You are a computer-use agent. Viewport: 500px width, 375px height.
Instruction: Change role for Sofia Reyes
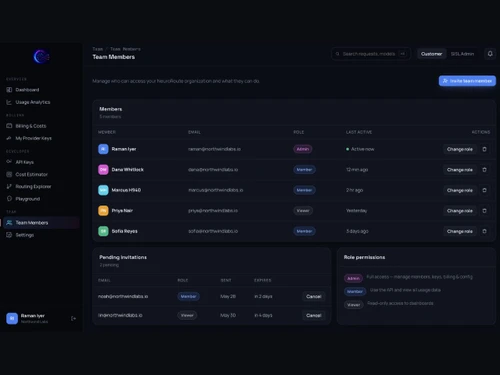click(x=460, y=231)
